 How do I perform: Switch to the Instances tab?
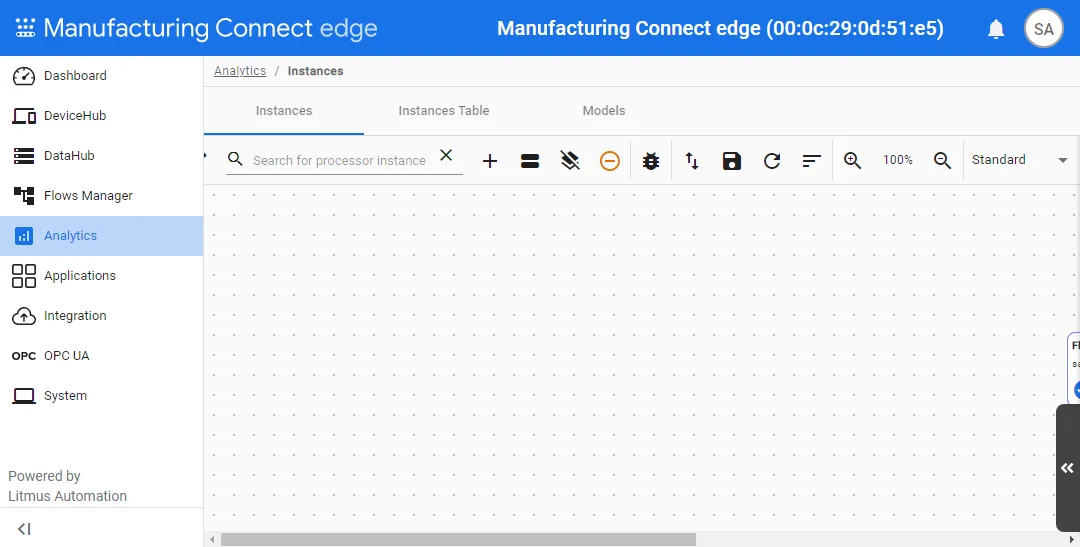click(284, 111)
